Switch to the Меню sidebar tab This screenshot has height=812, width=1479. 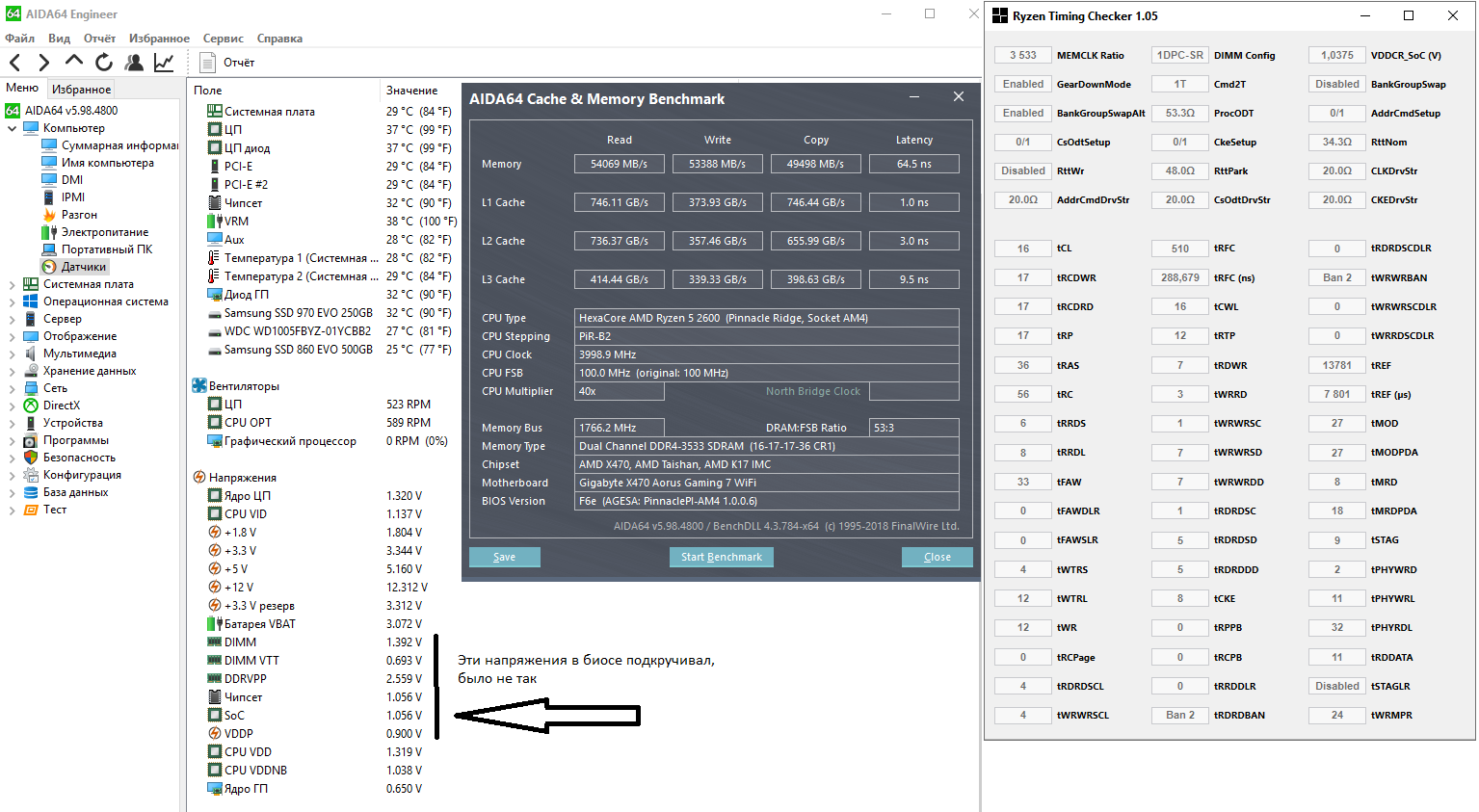[22, 88]
